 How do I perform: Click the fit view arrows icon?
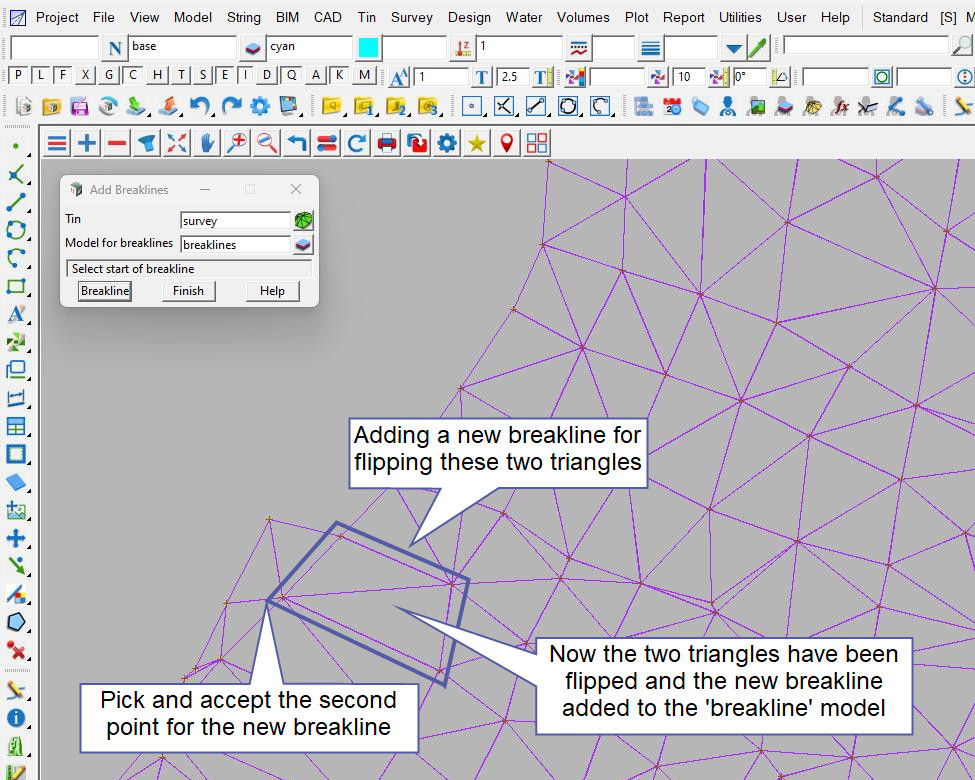pyautogui.click(x=177, y=144)
